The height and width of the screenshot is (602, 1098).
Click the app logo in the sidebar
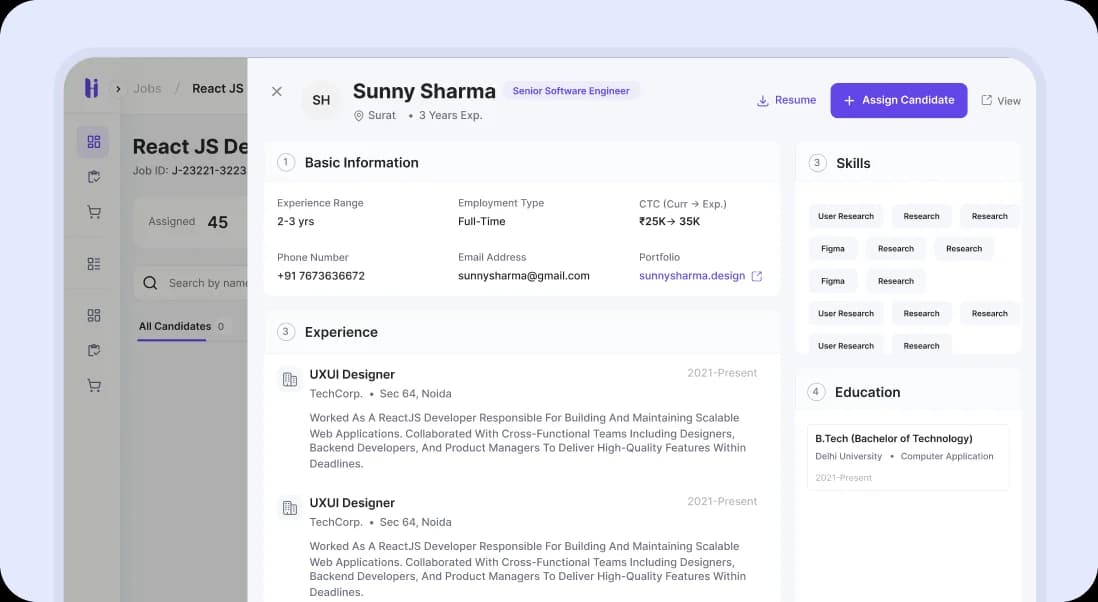click(92, 88)
